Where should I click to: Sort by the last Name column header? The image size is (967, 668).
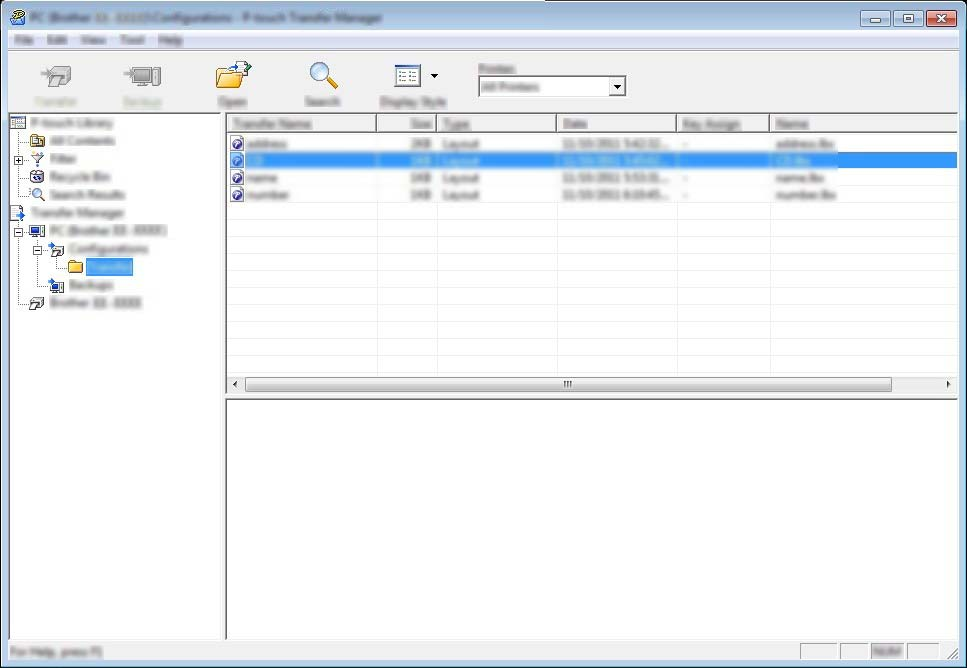[863, 123]
